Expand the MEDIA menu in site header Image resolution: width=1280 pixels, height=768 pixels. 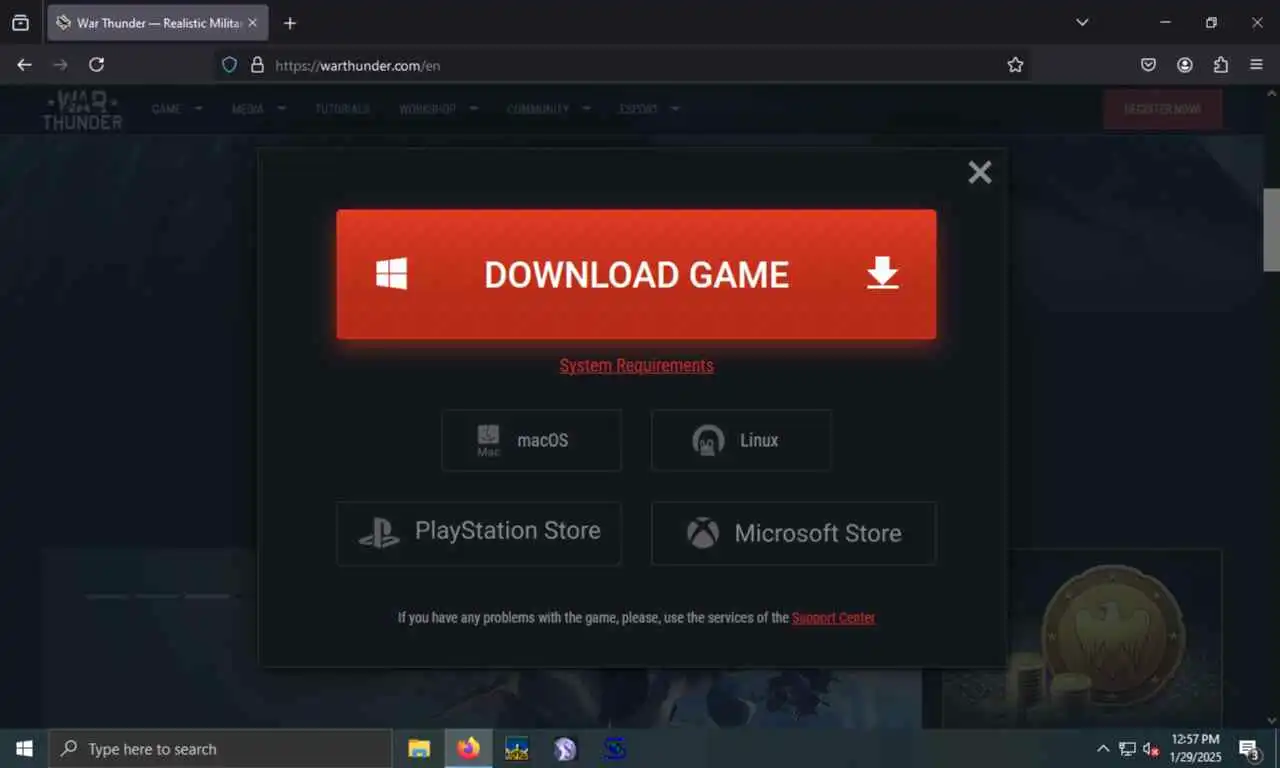pyautogui.click(x=258, y=109)
